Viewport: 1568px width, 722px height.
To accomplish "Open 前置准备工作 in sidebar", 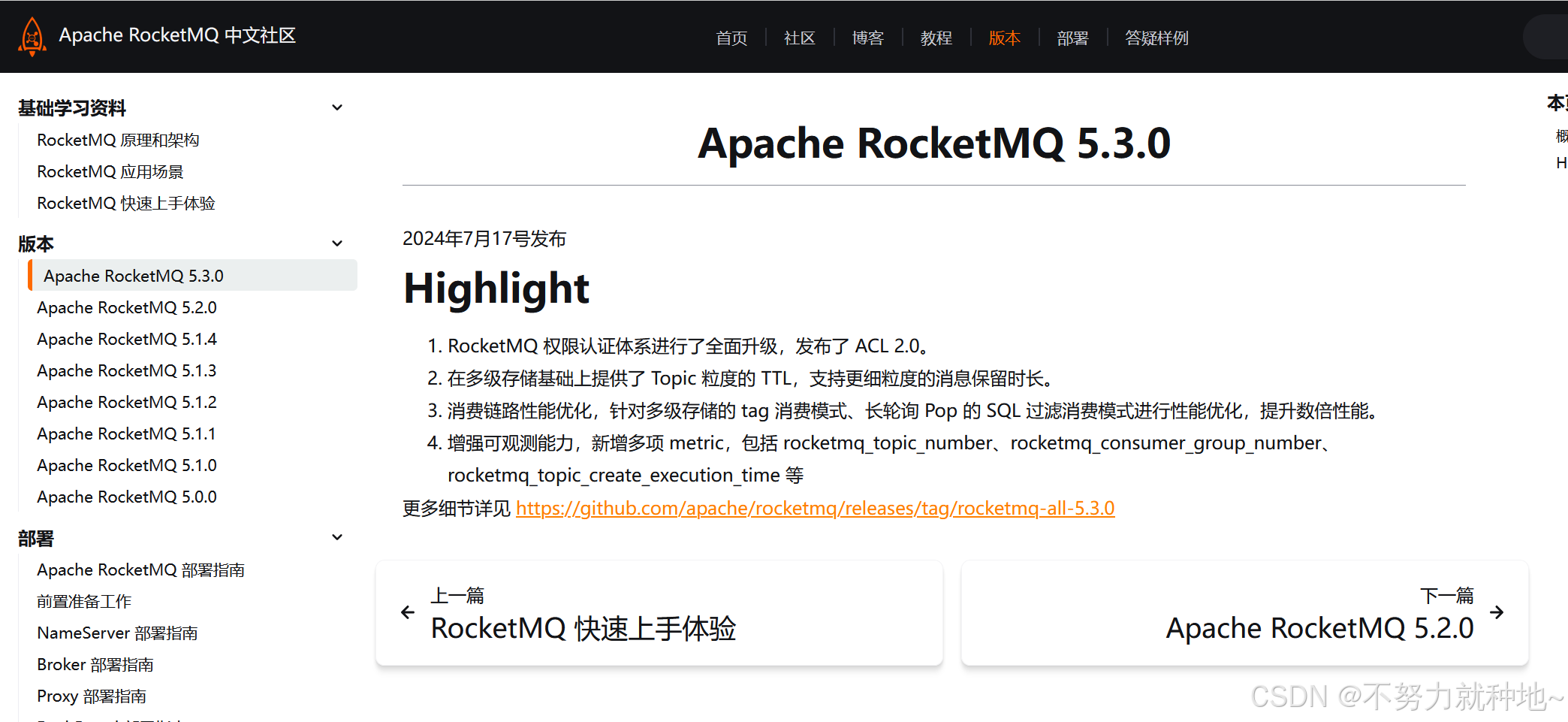I will (84, 602).
